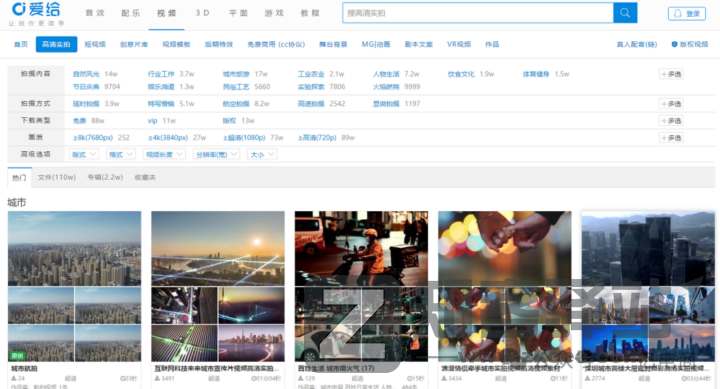
Task: Filter shooting method by 高速拍摄 2542
Action: coord(321,103)
